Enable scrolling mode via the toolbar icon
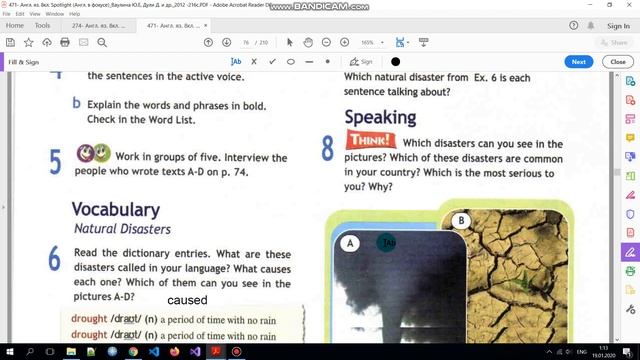The height and width of the screenshot is (360, 640). click(x=424, y=42)
